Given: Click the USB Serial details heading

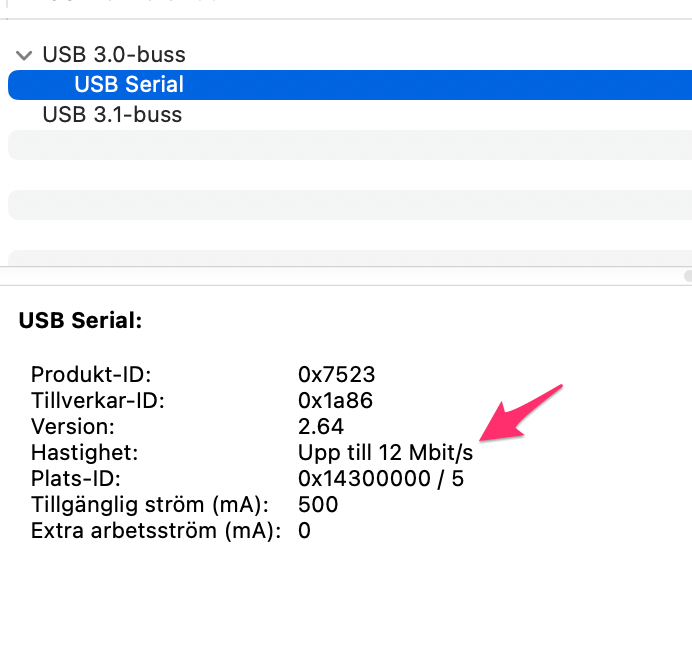Looking at the screenshot, I should [81, 321].
